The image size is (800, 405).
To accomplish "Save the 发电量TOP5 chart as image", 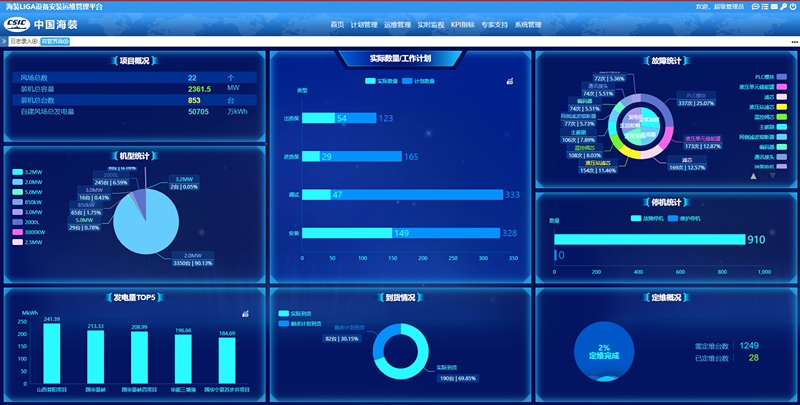I will pyautogui.click(x=245, y=314).
